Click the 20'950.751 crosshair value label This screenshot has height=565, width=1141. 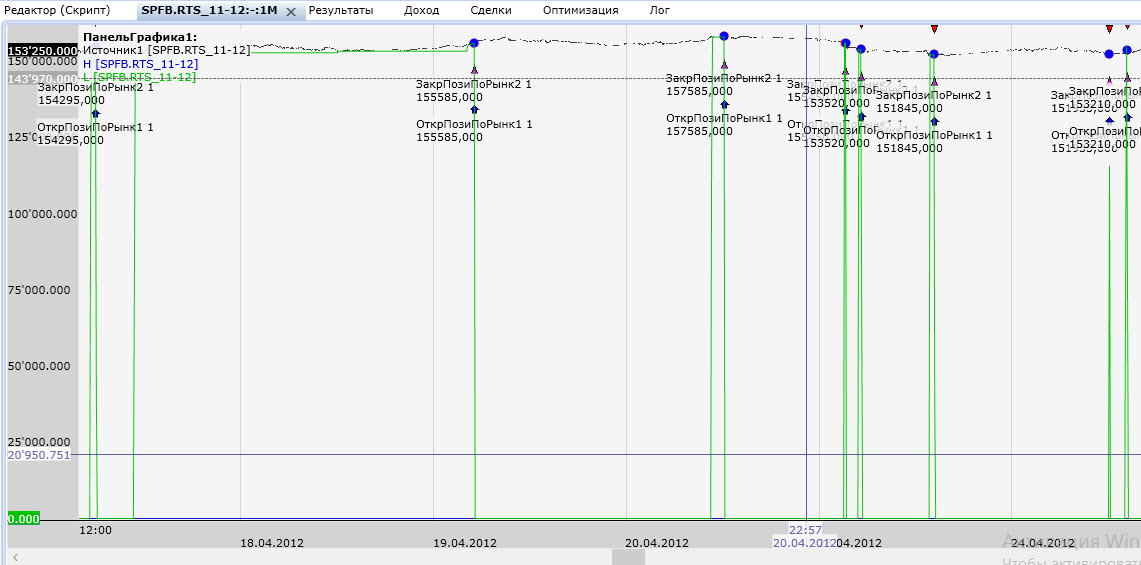(x=39, y=455)
